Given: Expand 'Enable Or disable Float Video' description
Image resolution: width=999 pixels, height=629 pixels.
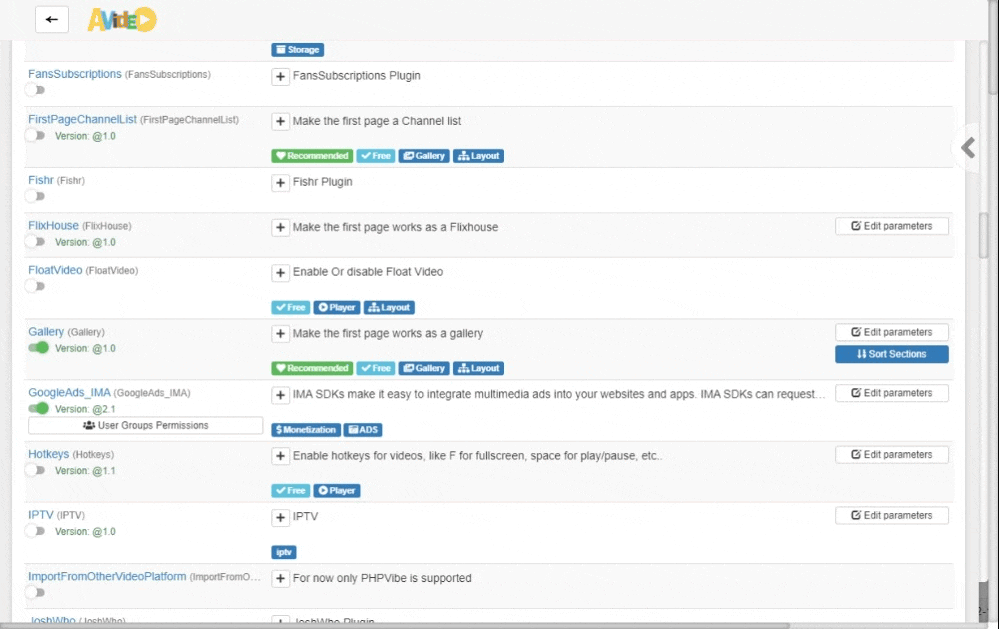Looking at the screenshot, I should coord(280,273).
